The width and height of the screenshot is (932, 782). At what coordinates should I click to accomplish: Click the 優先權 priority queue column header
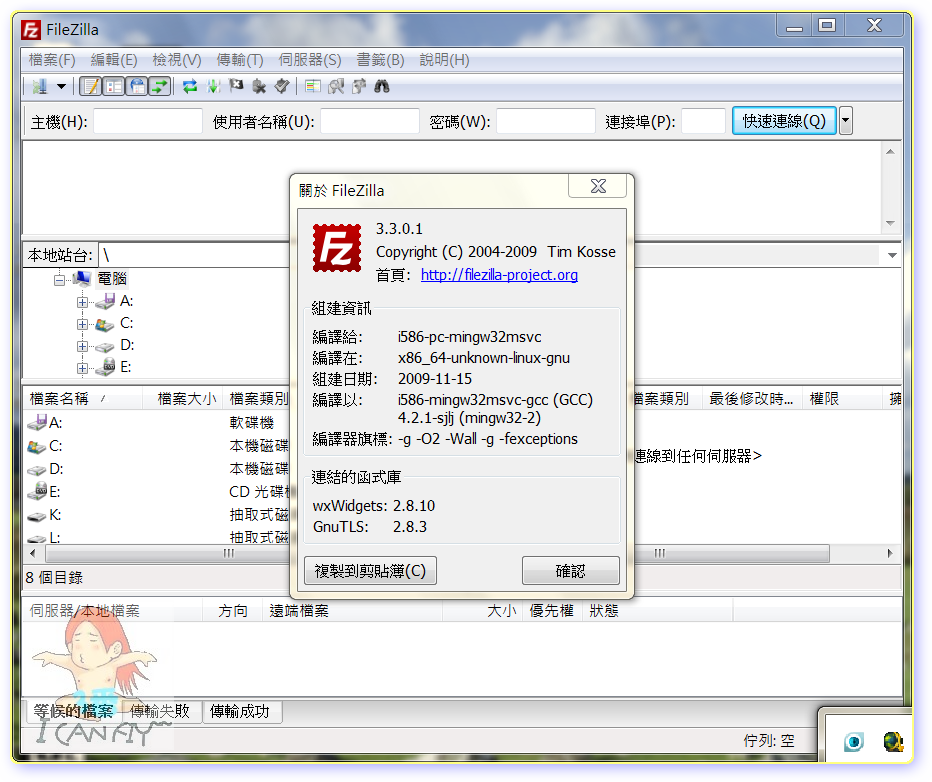tap(552, 611)
